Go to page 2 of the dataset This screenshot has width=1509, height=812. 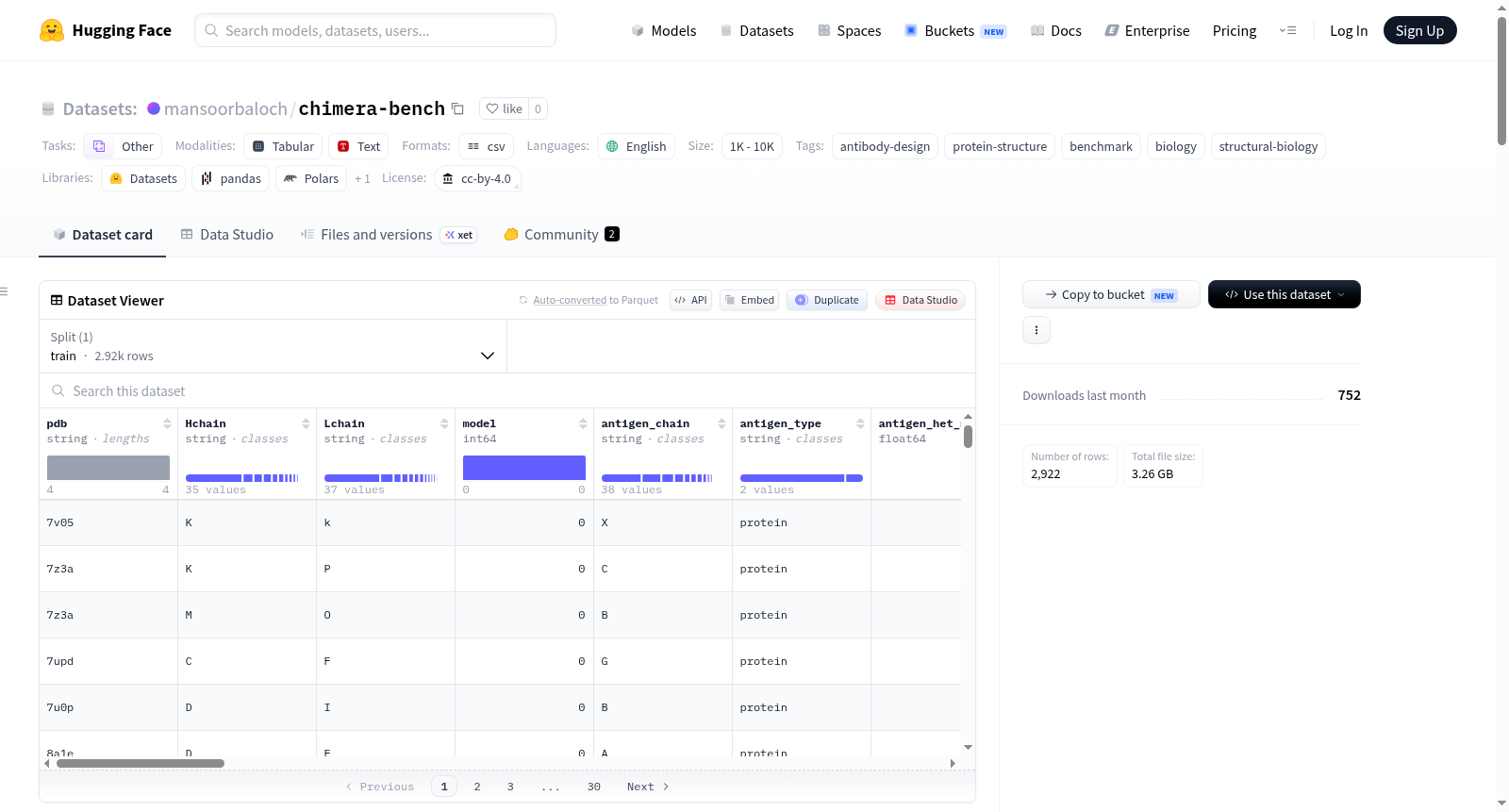click(x=477, y=787)
